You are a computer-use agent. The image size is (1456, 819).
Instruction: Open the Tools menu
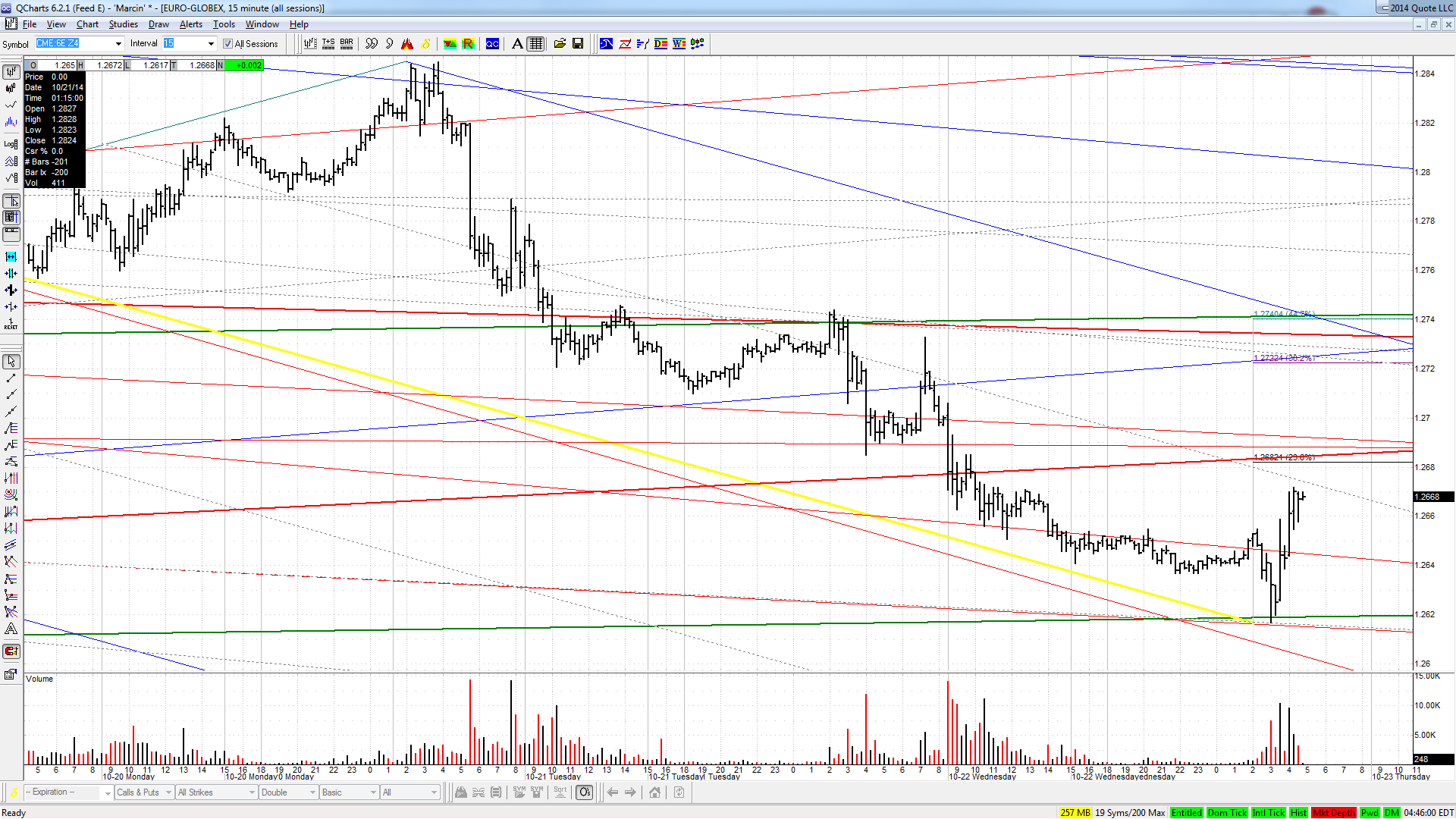click(x=224, y=24)
